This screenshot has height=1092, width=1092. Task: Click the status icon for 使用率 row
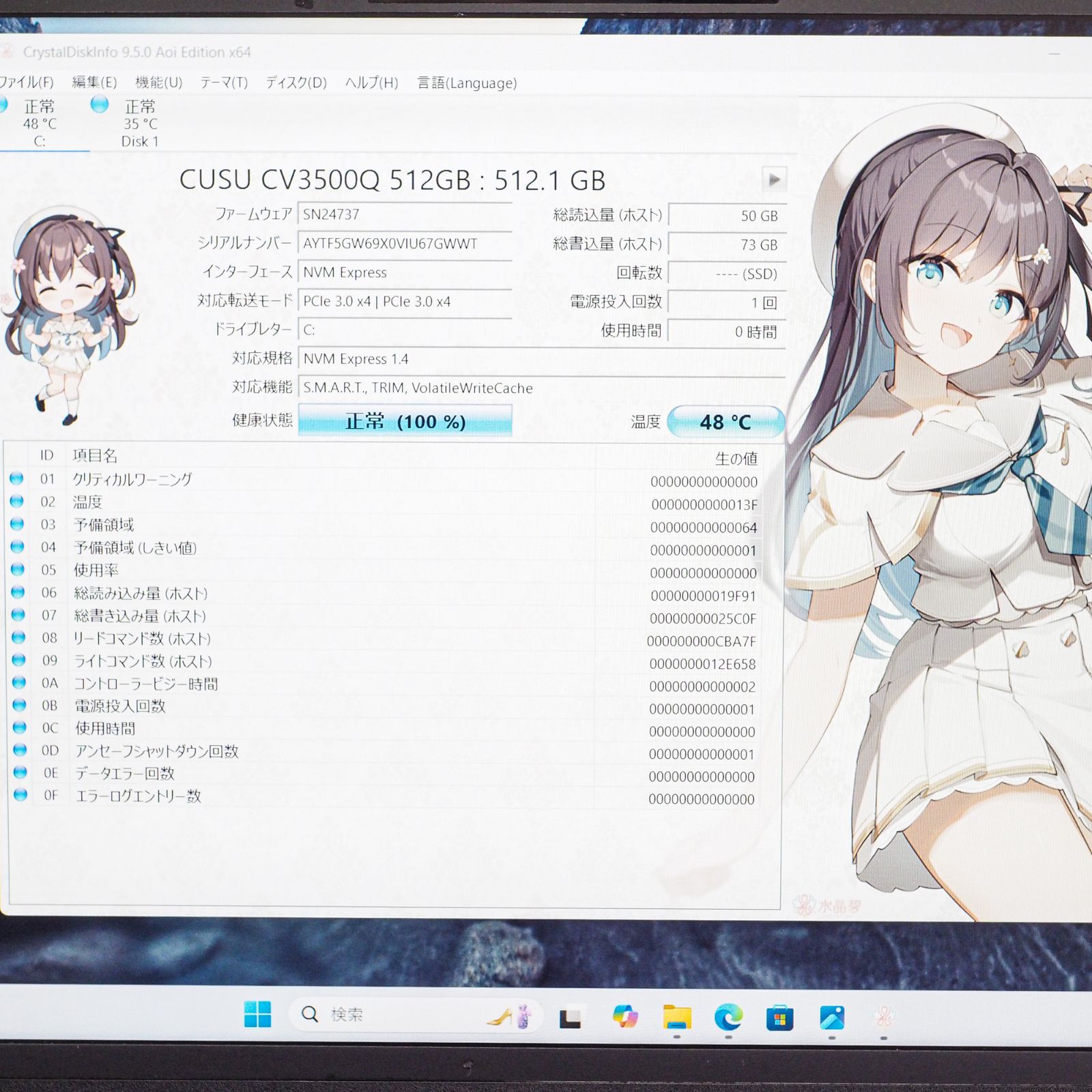(x=18, y=569)
